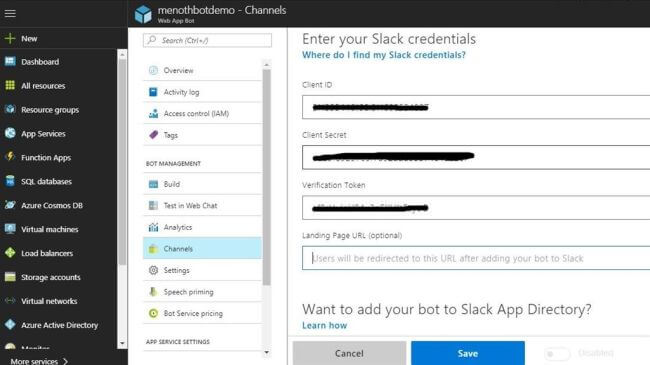Open the hamburger menu icon
Viewport: 650px width, 365px height.
pyautogui.click(x=10, y=13)
